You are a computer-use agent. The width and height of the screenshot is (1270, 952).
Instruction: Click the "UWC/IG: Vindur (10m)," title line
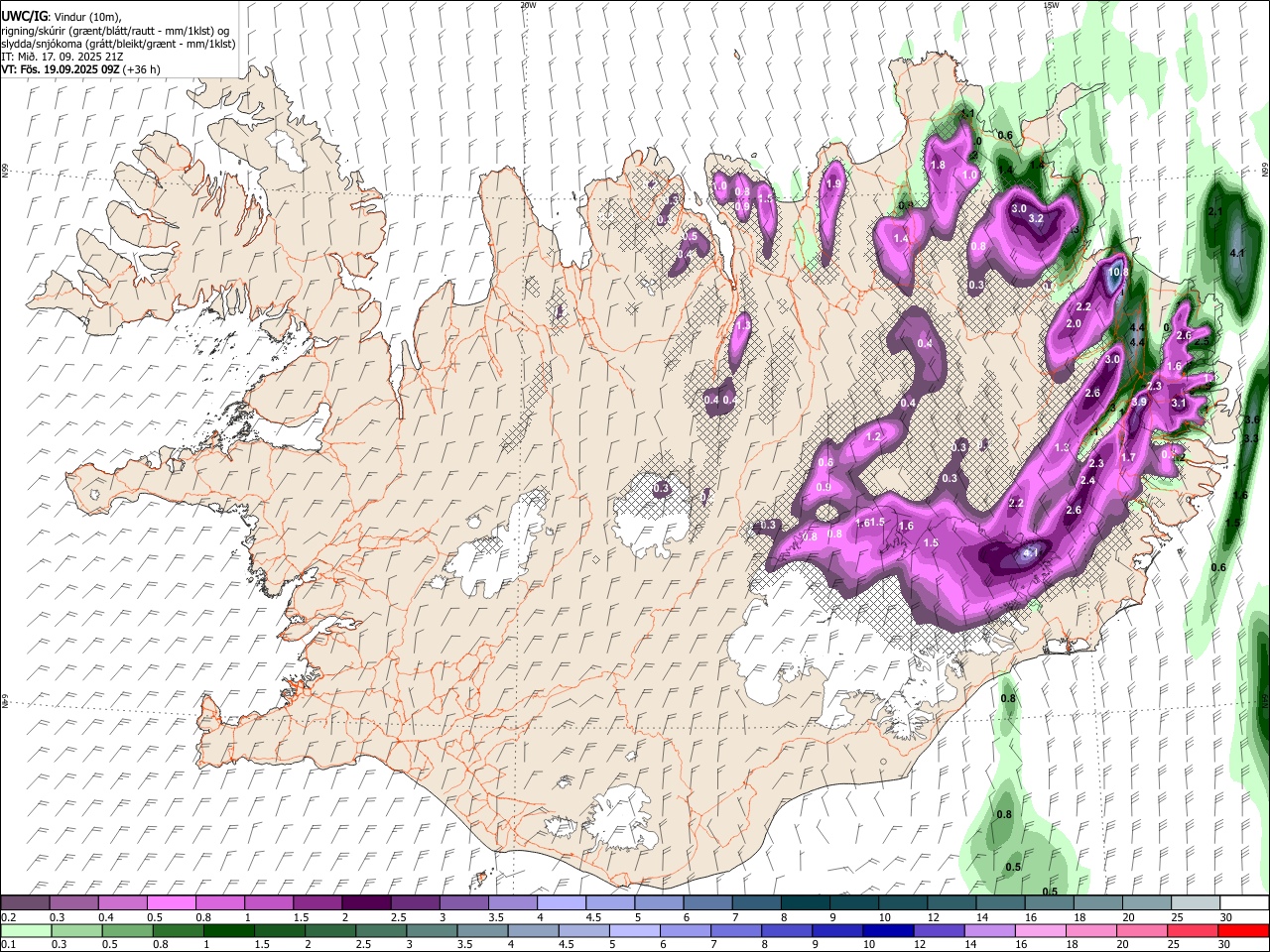(61, 17)
